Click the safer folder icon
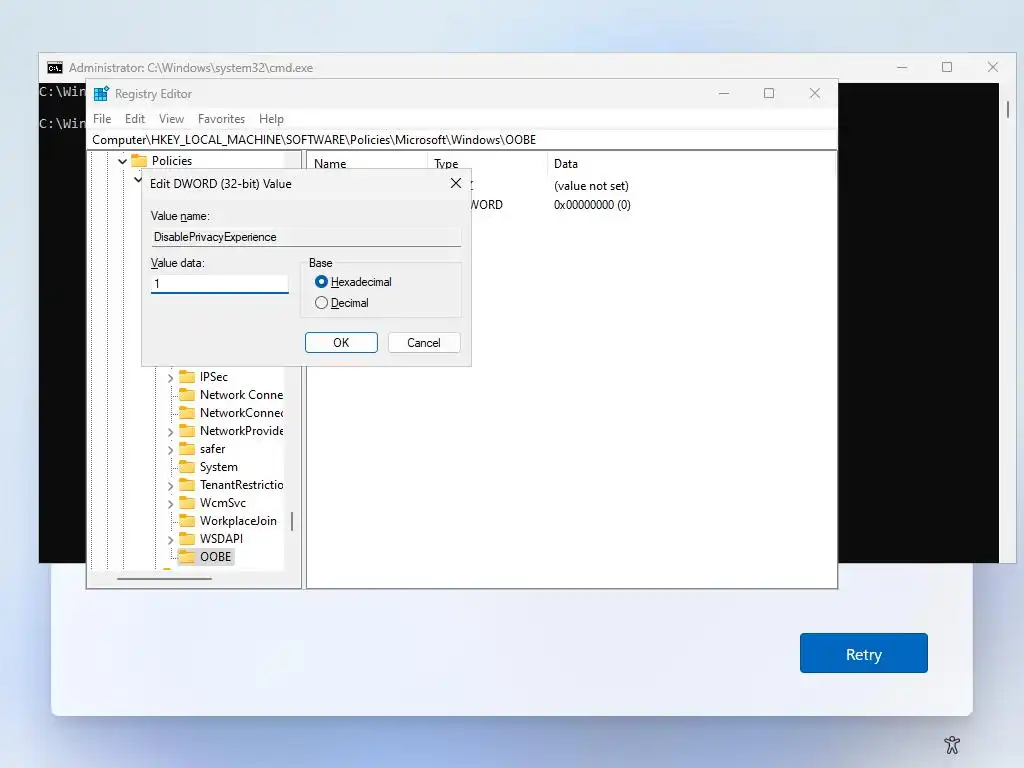The height and width of the screenshot is (768, 1024). pos(187,449)
